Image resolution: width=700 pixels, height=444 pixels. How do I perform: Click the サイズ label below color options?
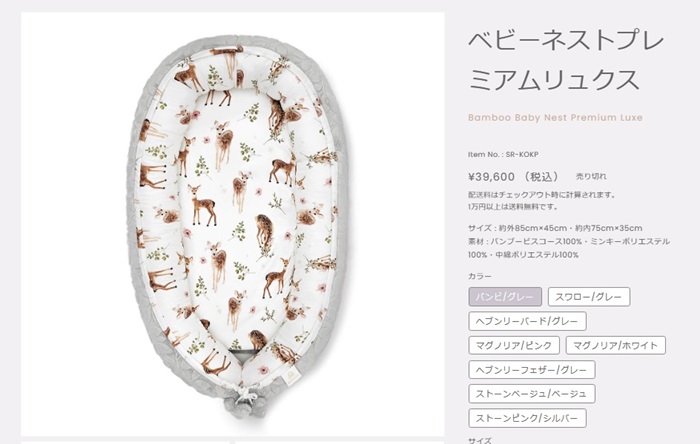click(x=479, y=440)
